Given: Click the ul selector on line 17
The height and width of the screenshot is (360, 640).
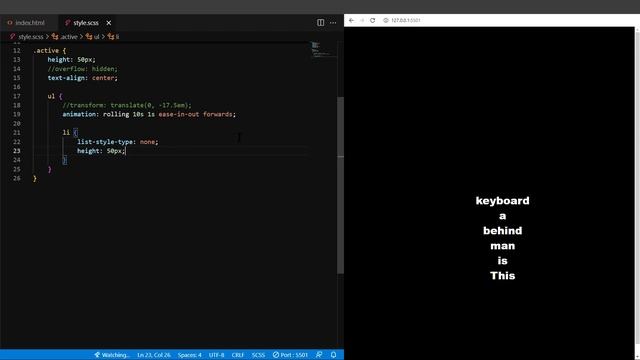Looking at the screenshot, I should 51,96.
